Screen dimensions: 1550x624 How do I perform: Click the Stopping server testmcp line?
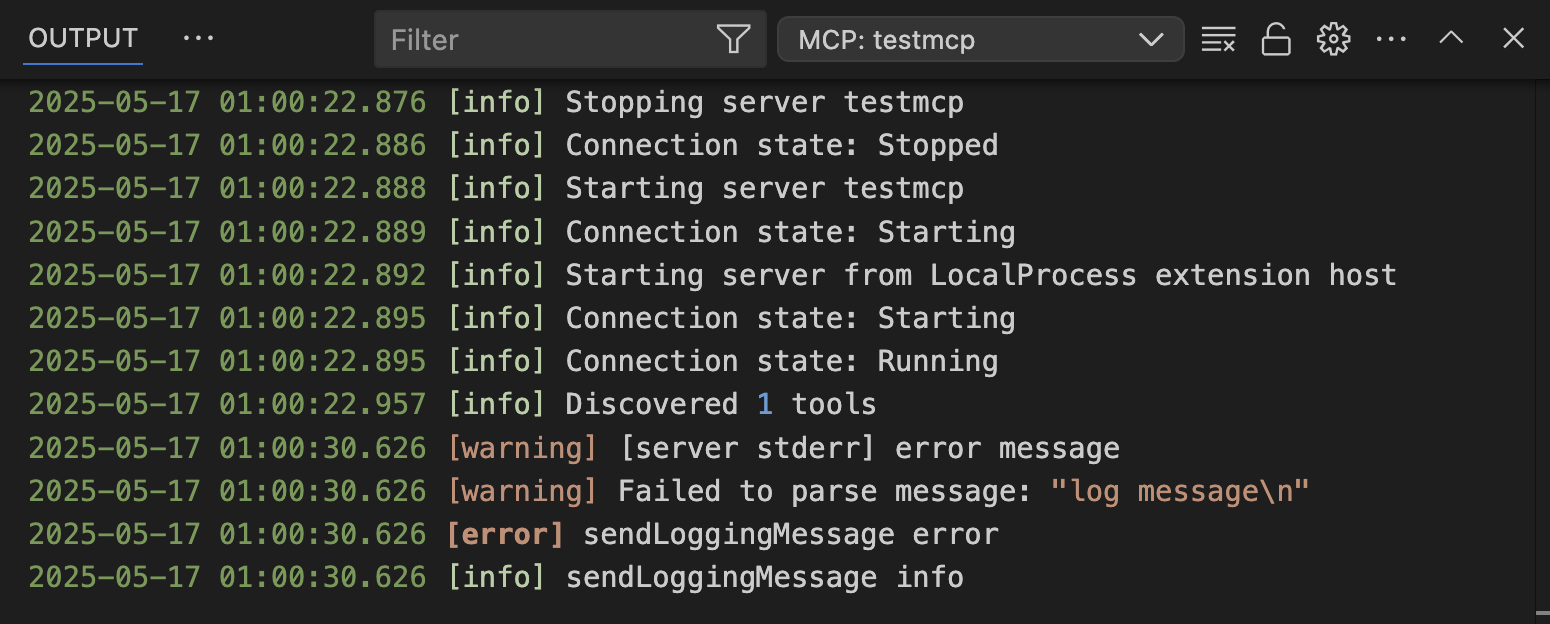(496, 103)
